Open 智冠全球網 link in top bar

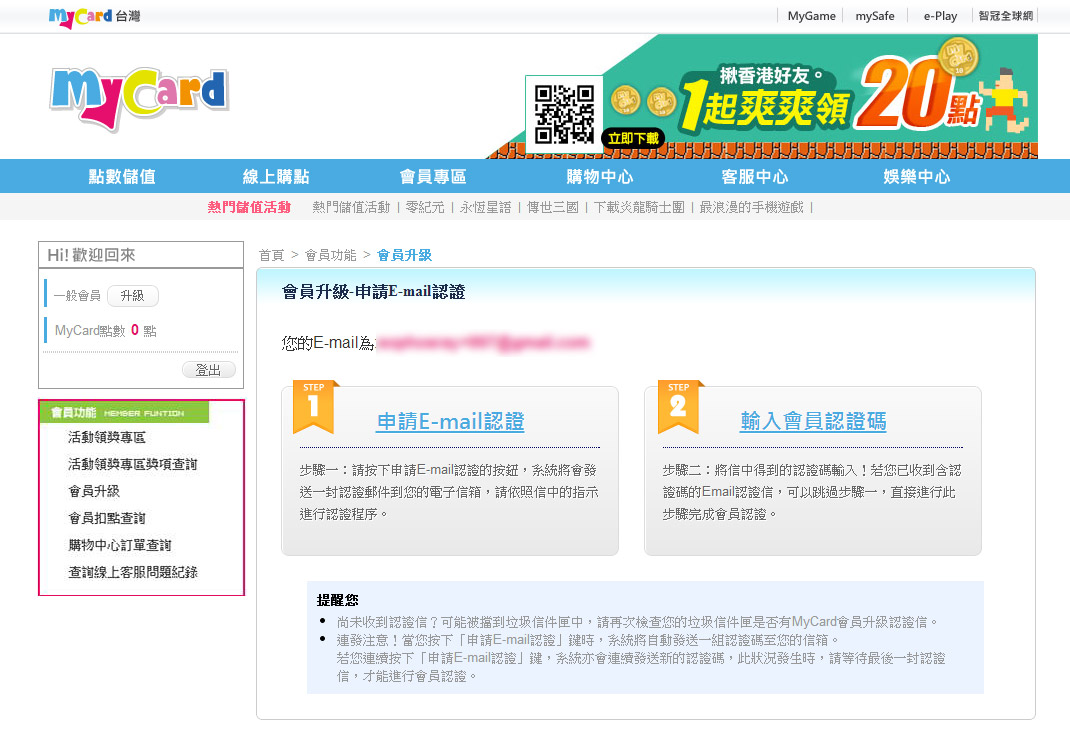(1006, 16)
